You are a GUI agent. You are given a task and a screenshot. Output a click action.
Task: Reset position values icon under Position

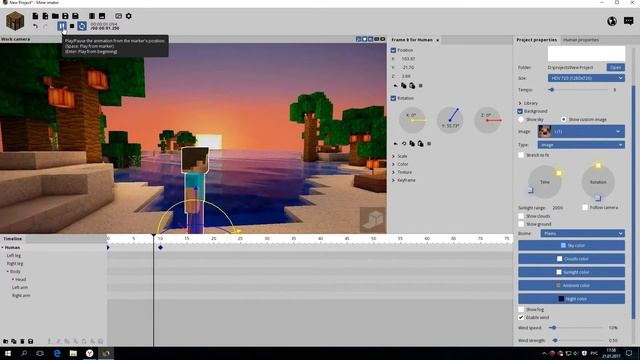[395, 86]
